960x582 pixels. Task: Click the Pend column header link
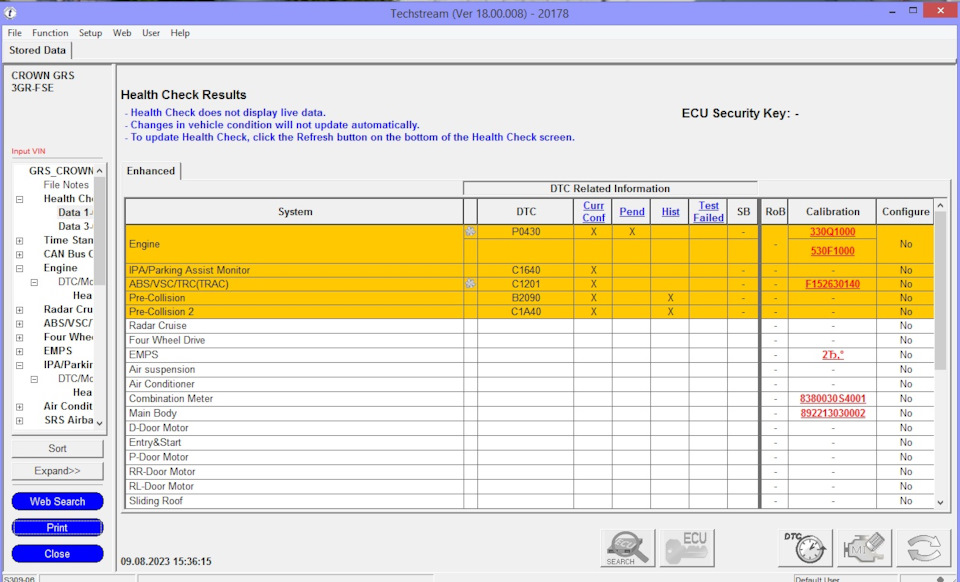[x=632, y=212]
